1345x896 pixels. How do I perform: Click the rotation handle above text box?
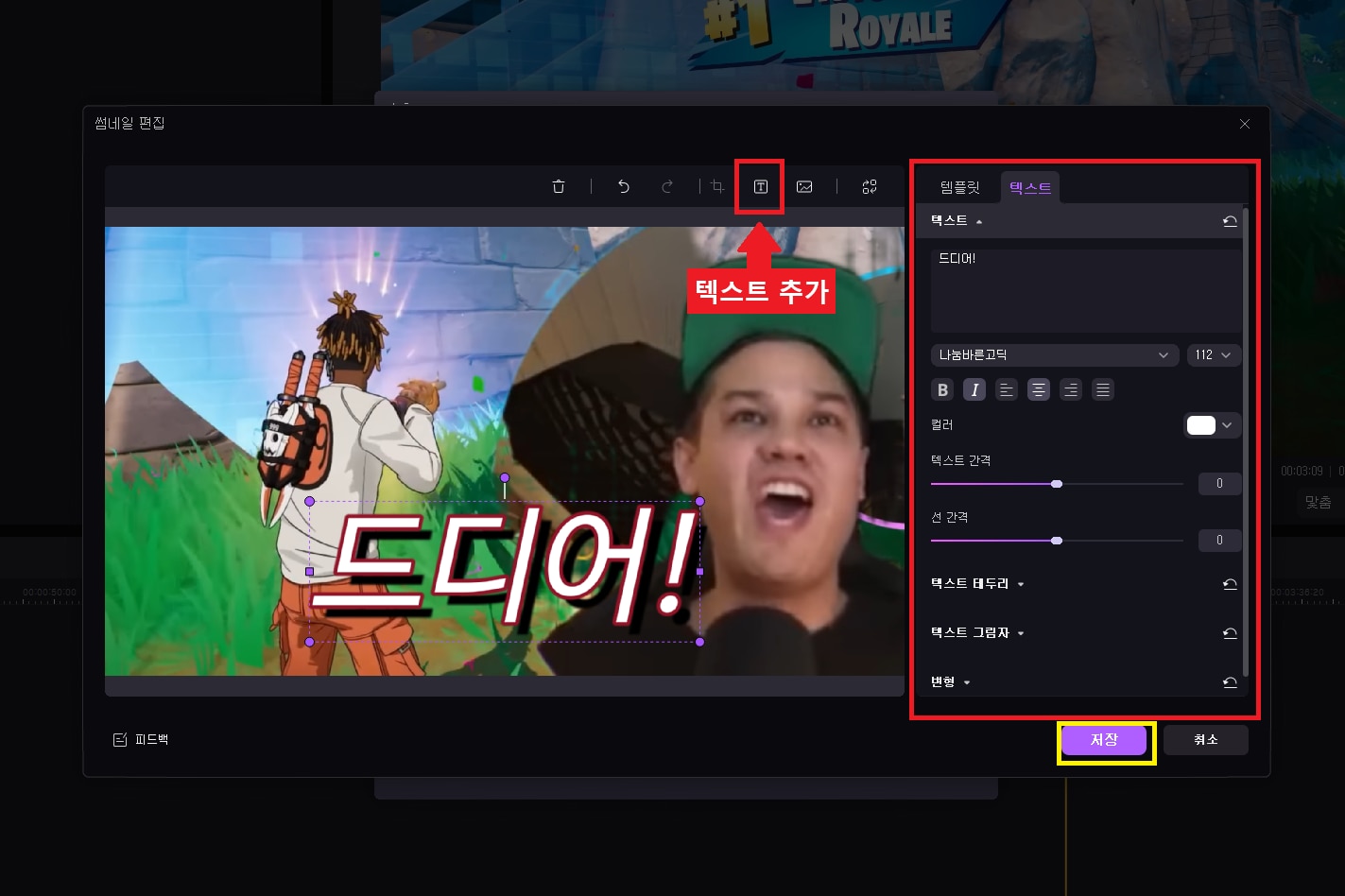click(505, 478)
